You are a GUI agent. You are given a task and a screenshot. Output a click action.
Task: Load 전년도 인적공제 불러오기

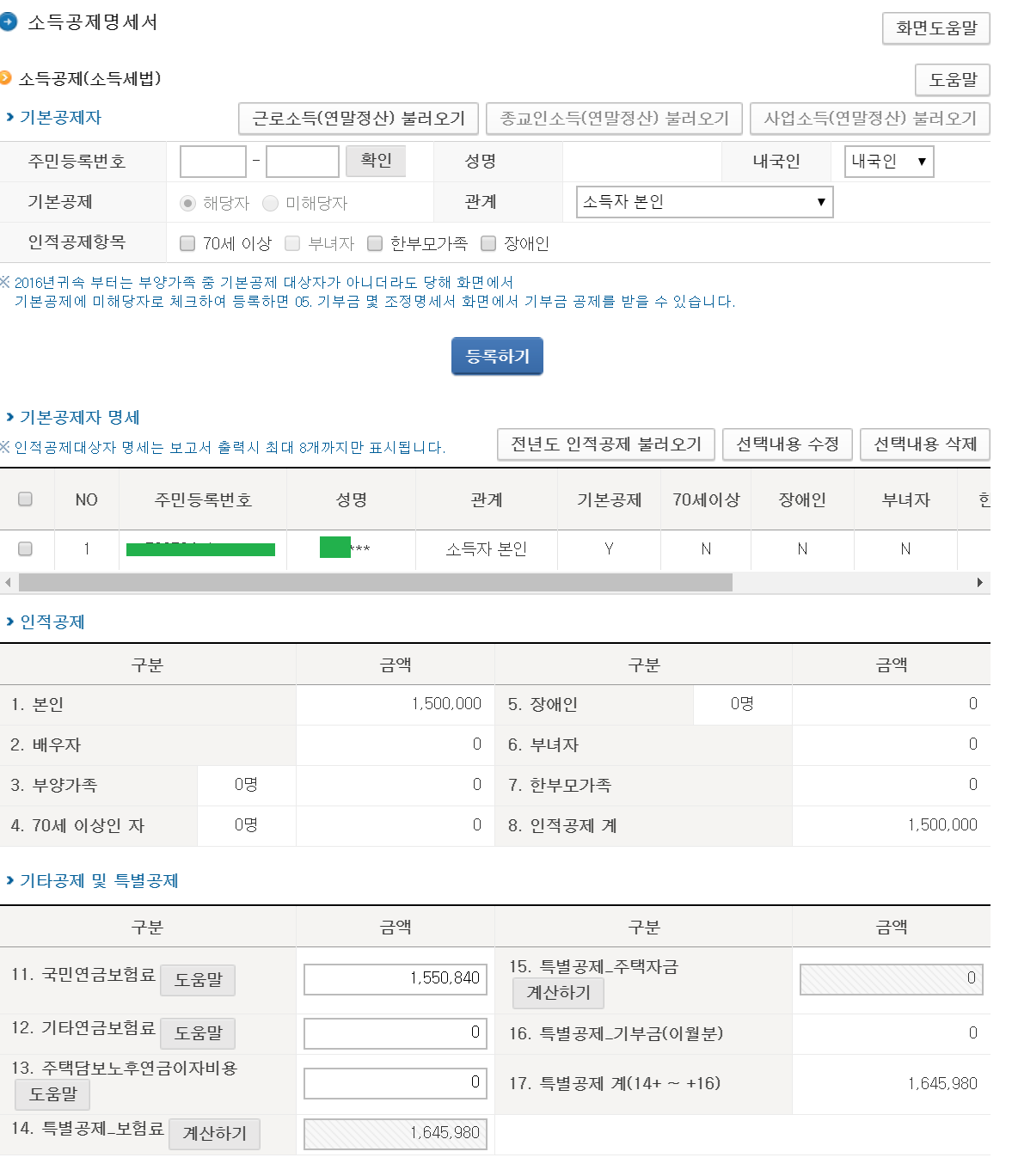(x=606, y=444)
